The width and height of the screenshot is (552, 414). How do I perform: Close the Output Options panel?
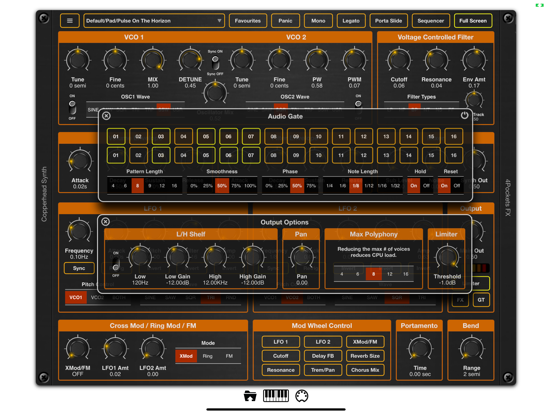tap(105, 221)
